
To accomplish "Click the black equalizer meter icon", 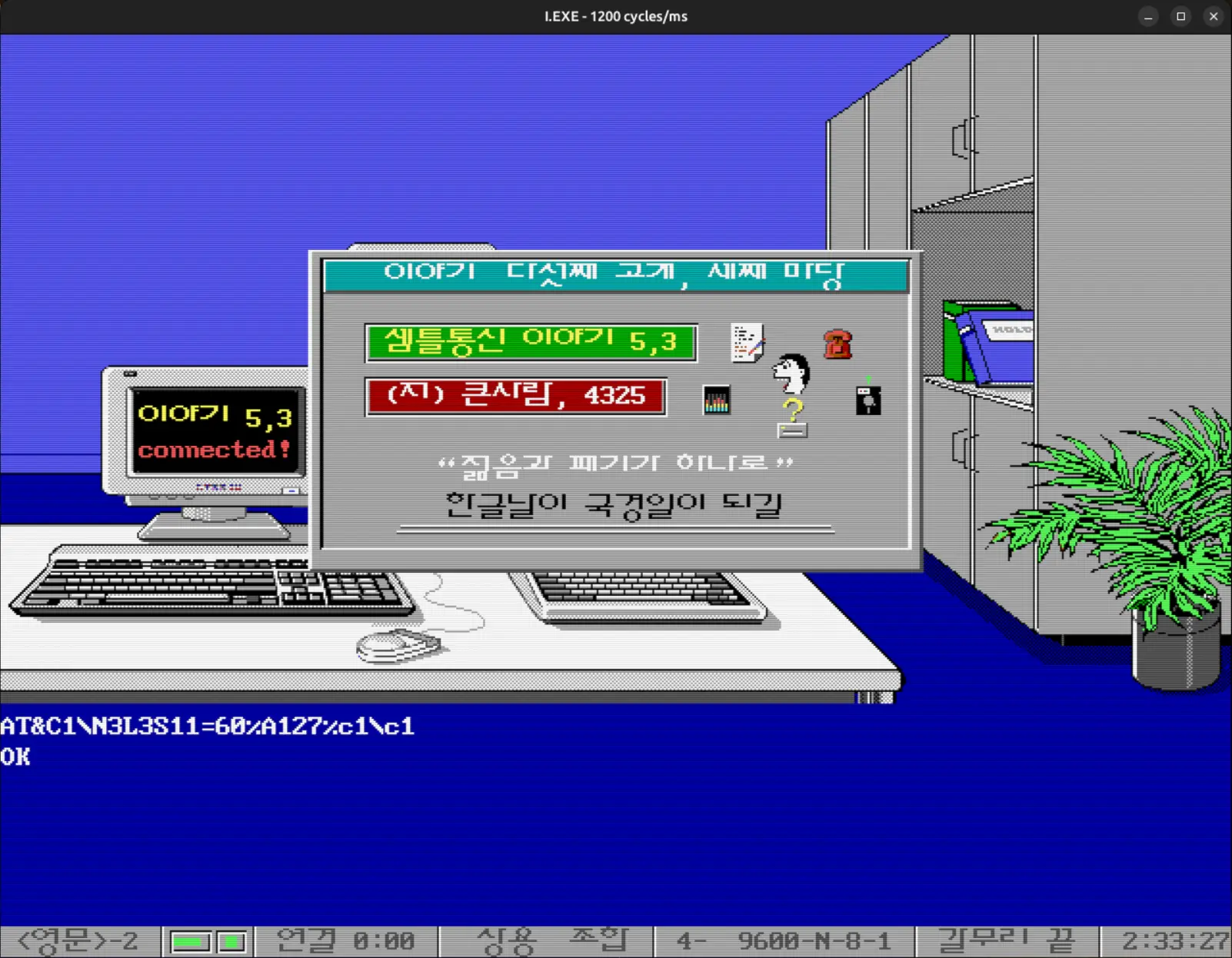I will (717, 398).
